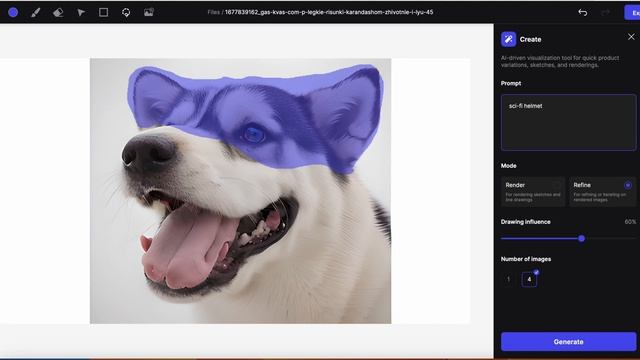Screen dimensions: 640x360
Task: Click the dog image on canvas
Action: [x=240, y=191]
